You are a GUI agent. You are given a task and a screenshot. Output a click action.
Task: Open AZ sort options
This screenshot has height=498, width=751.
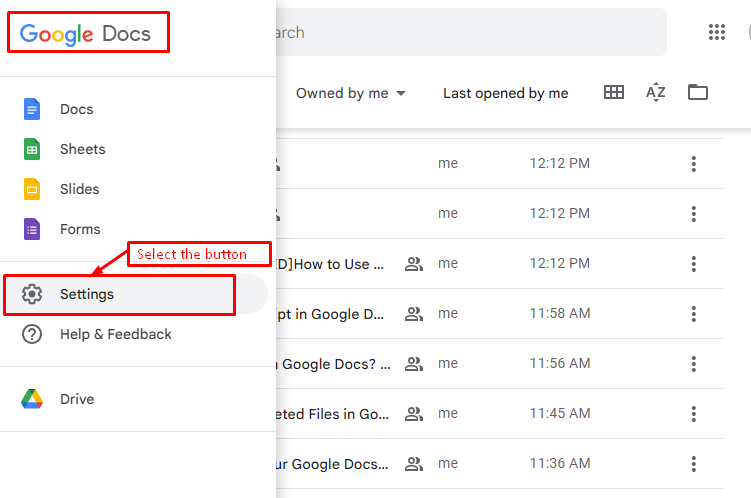656,92
